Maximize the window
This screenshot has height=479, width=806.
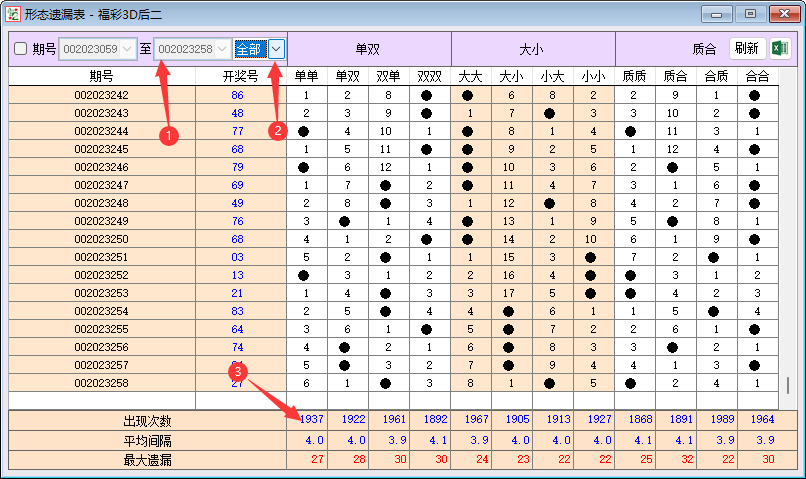[x=750, y=14]
